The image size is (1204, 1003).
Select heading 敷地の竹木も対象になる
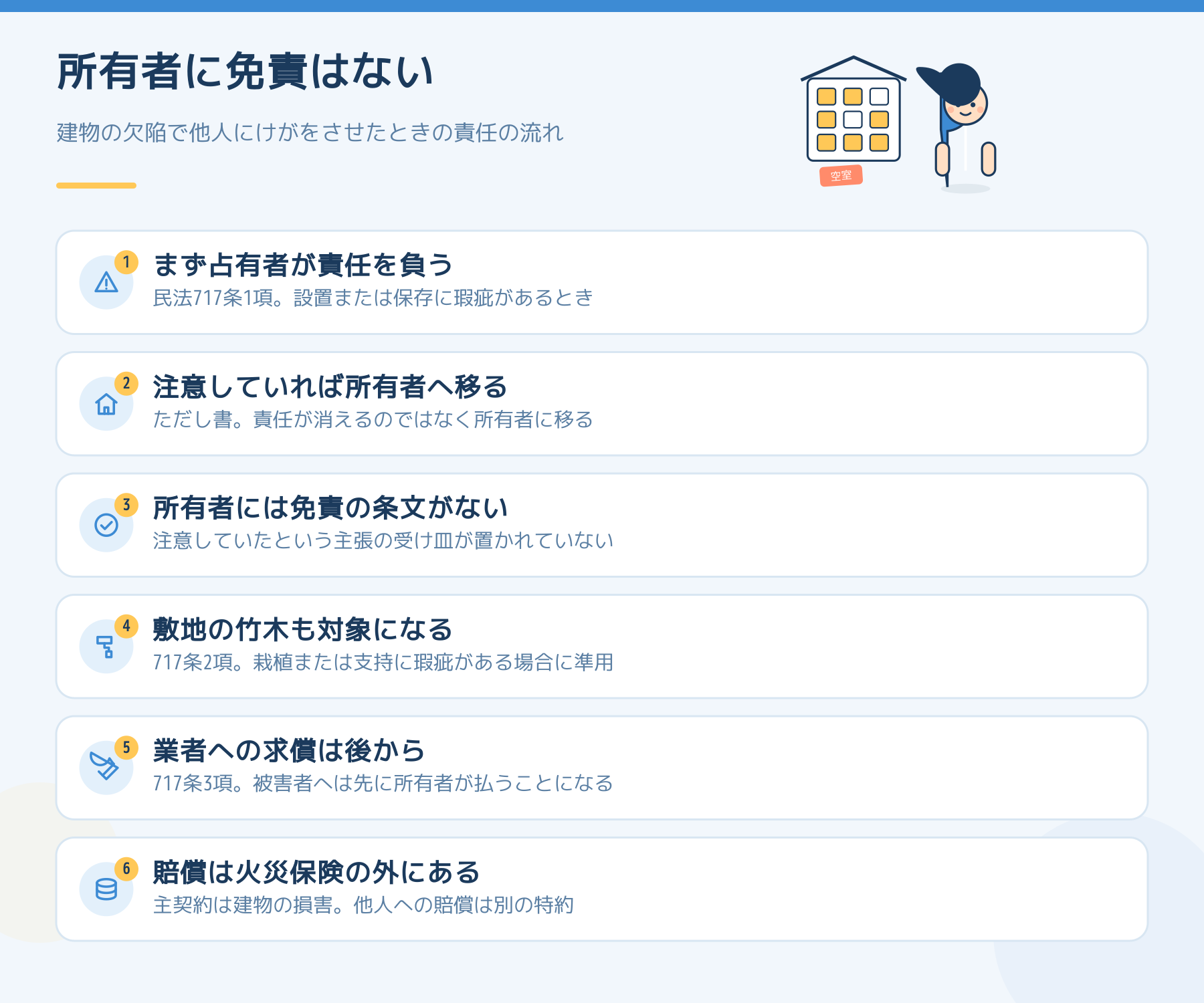pyautogui.click(x=304, y=629)
